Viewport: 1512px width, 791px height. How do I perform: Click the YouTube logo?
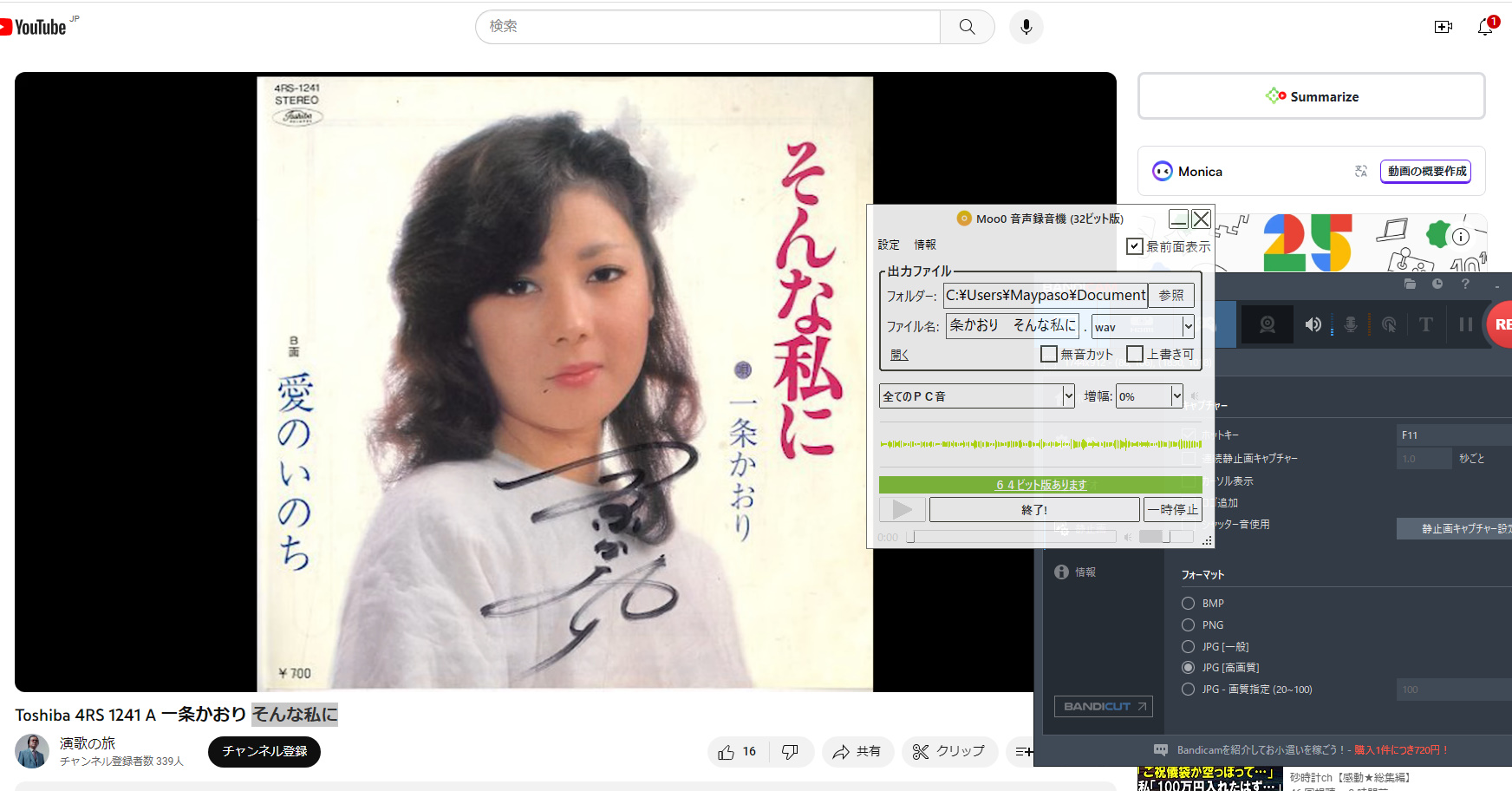point(35,27)
